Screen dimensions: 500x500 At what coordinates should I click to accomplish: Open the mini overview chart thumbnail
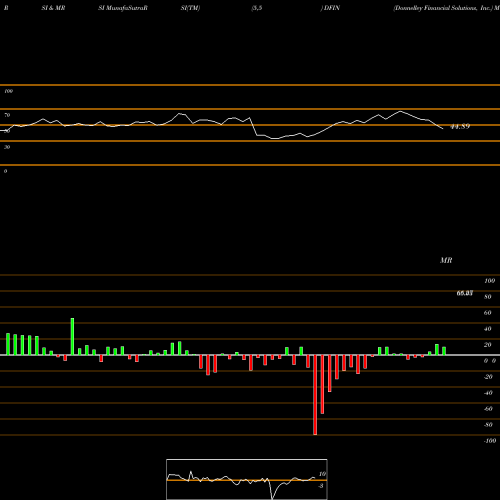[x=247, y=479]
